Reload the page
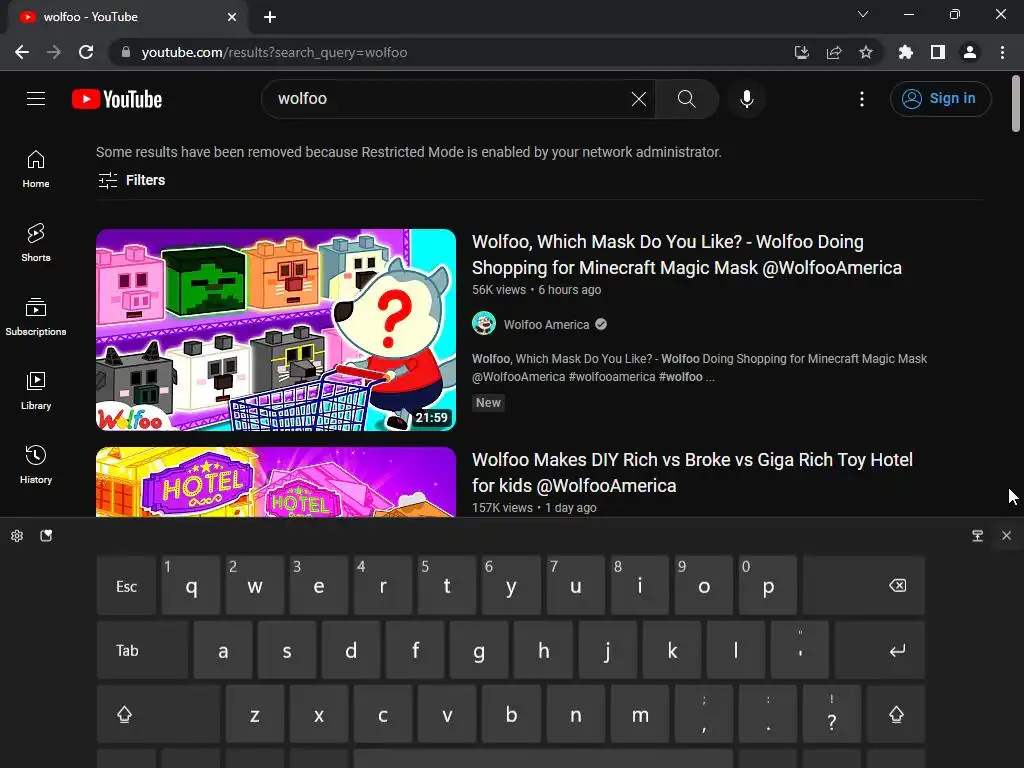 [86, 52]
